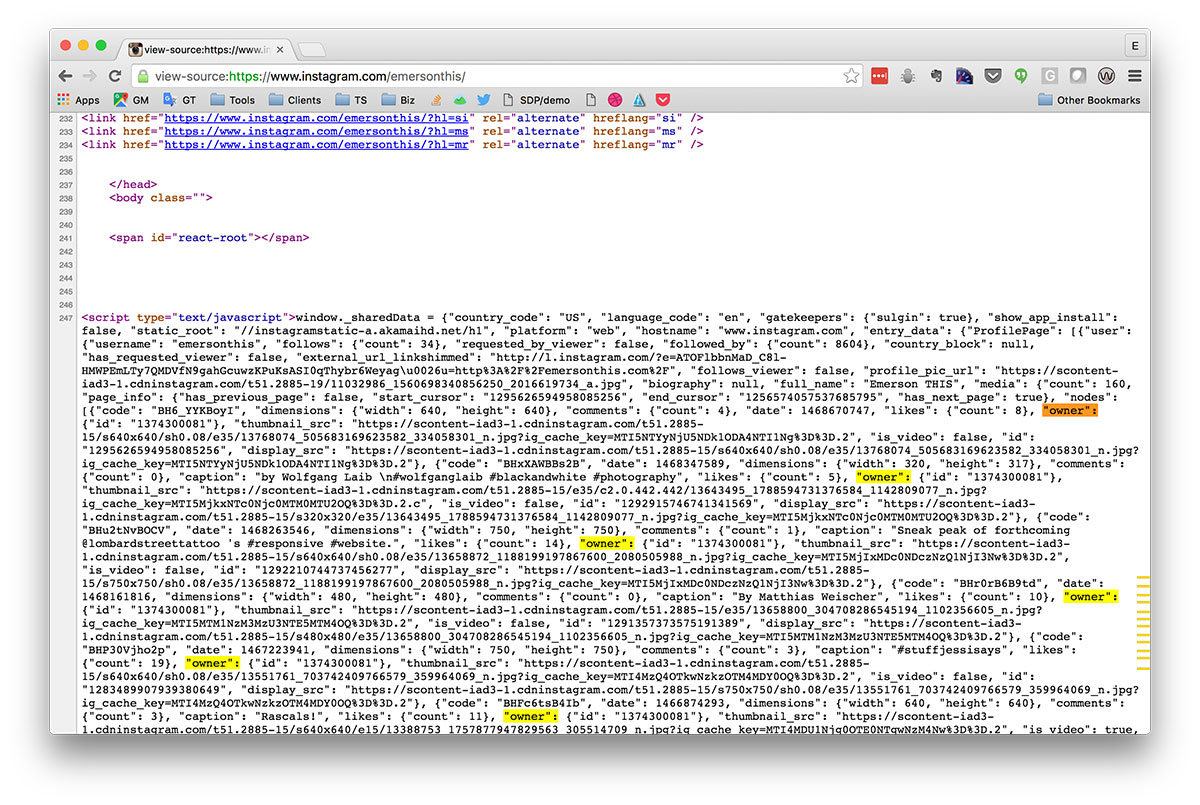The height and width of the screenshot is (805, 1200).
Task: Open the Evernote elephant extension
Action: 936,76
